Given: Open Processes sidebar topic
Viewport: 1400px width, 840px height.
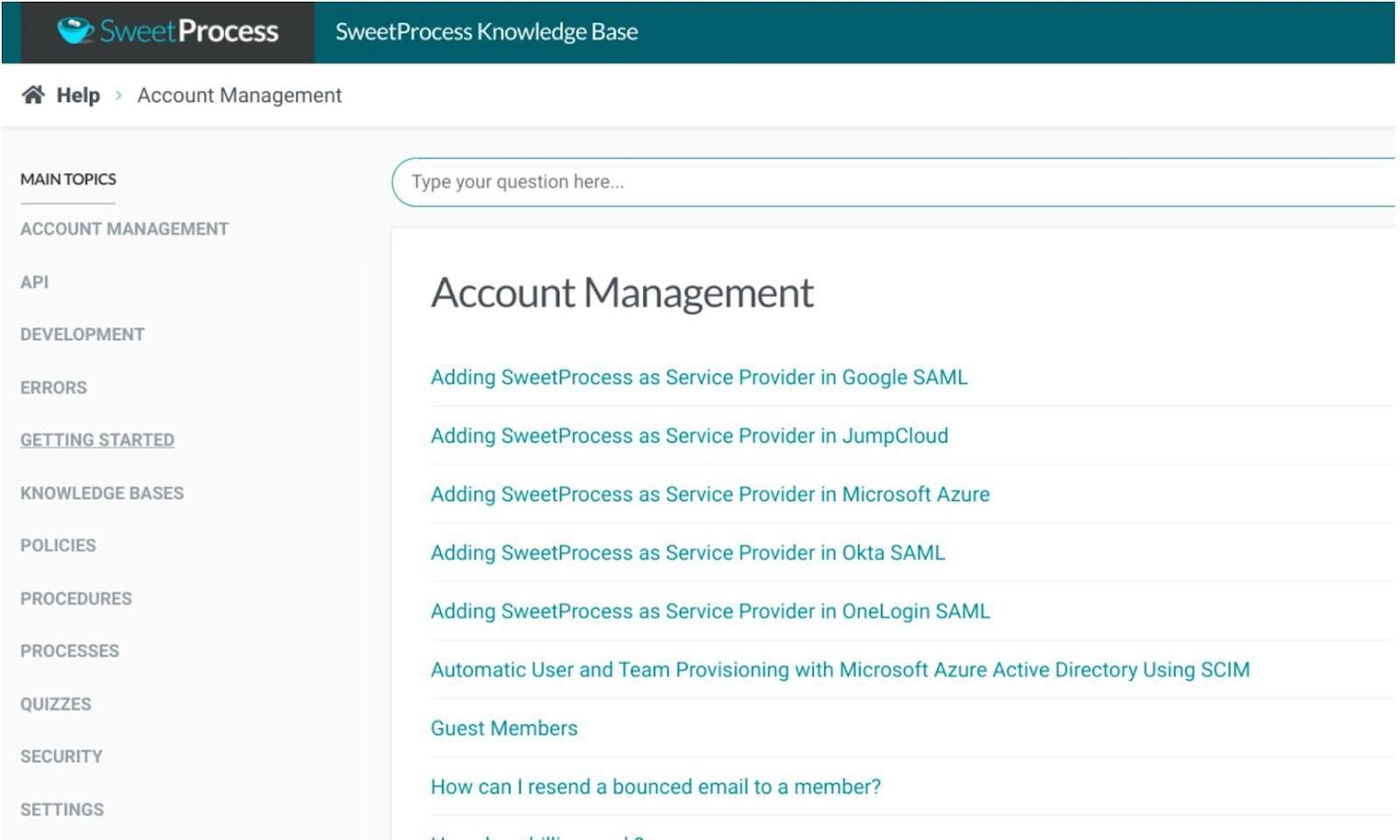Looking at the screenshot, I should tap(69, 651).
